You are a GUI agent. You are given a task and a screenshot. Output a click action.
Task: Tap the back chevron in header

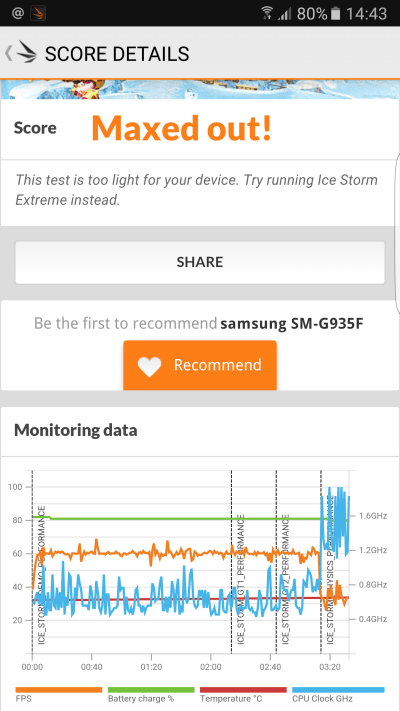click(x=8, y=54)
